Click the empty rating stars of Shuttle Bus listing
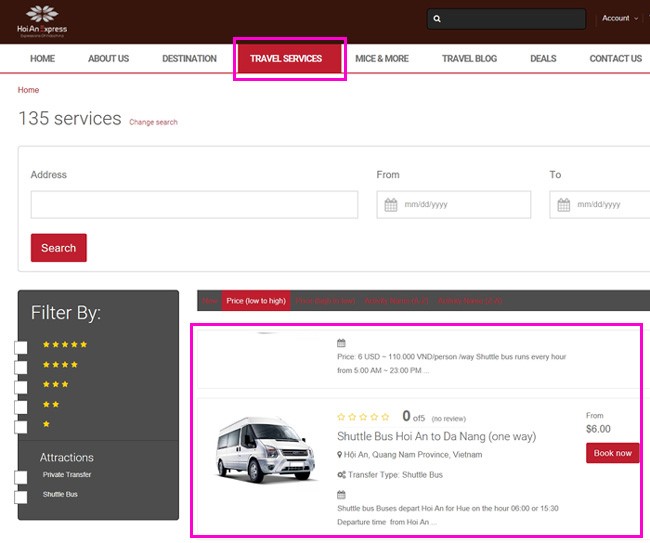 click(x=364, y=417)
